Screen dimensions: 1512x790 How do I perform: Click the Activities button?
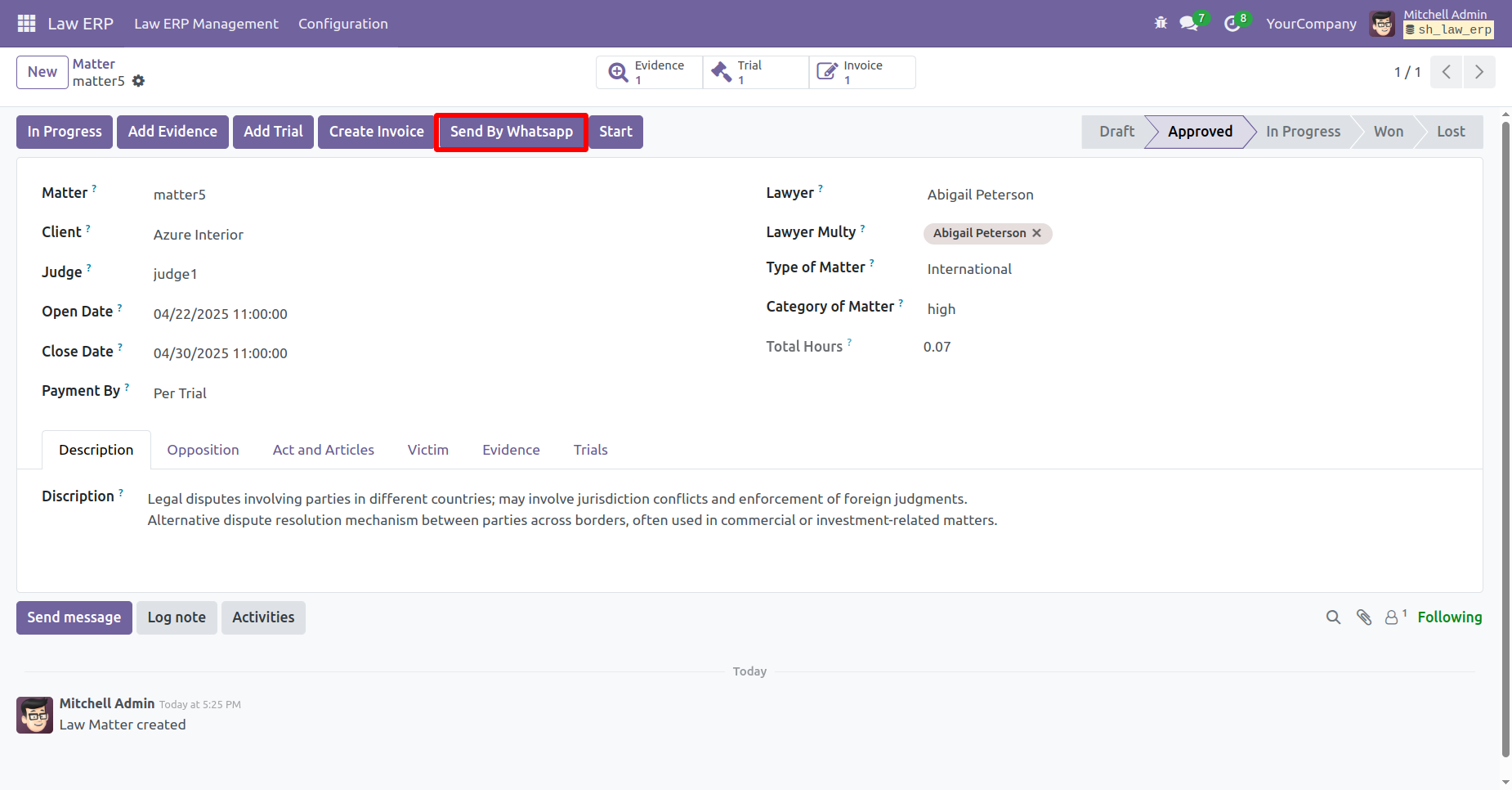click(x=263, y=617)
